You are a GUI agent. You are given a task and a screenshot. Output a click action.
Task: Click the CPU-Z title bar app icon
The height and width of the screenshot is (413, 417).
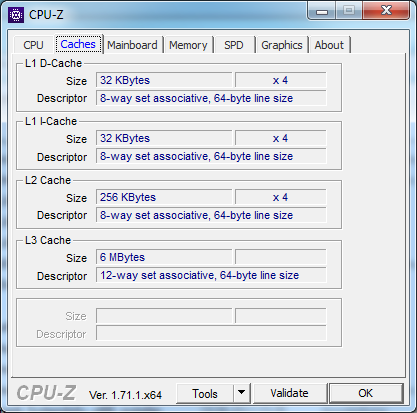16,15
